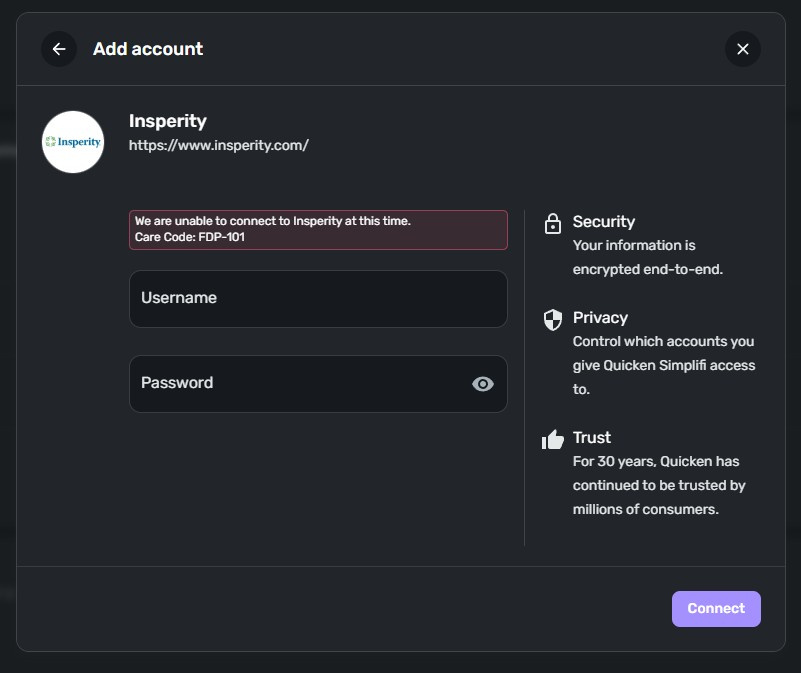
Task: Click the Trust heading
Action: 591,438
